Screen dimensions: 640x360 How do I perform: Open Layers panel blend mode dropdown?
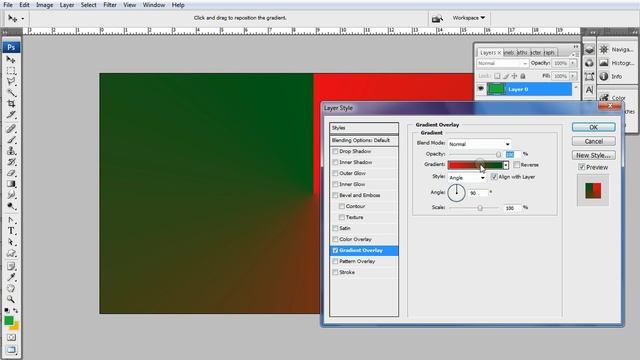point(502,64)
